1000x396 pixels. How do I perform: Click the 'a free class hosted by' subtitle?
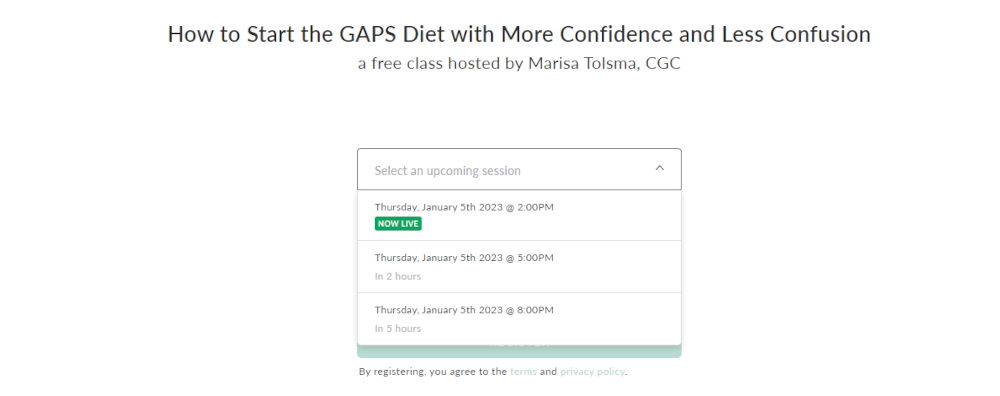pyautogui.click(x=440, y=64)
